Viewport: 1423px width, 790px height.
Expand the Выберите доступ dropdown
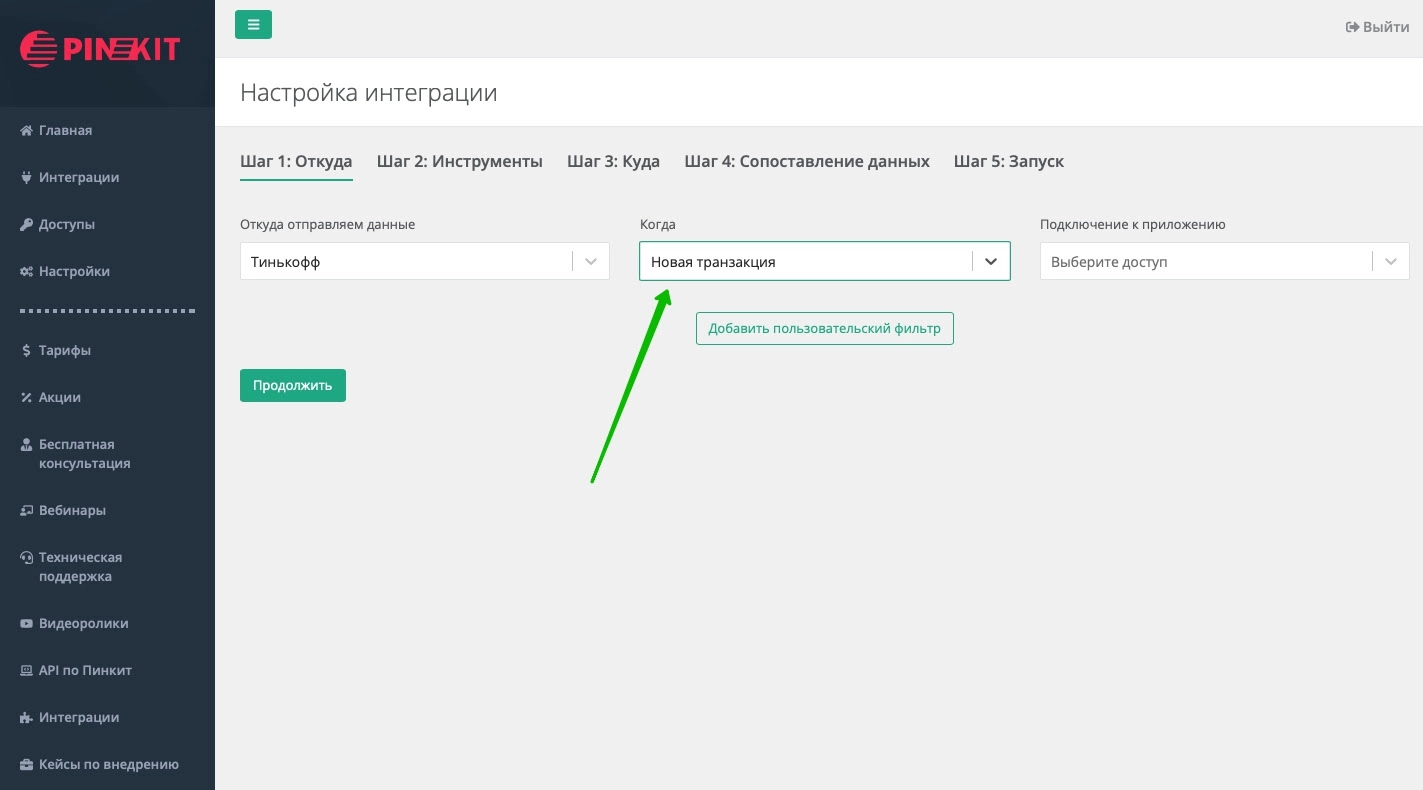tap(1389, 261)
